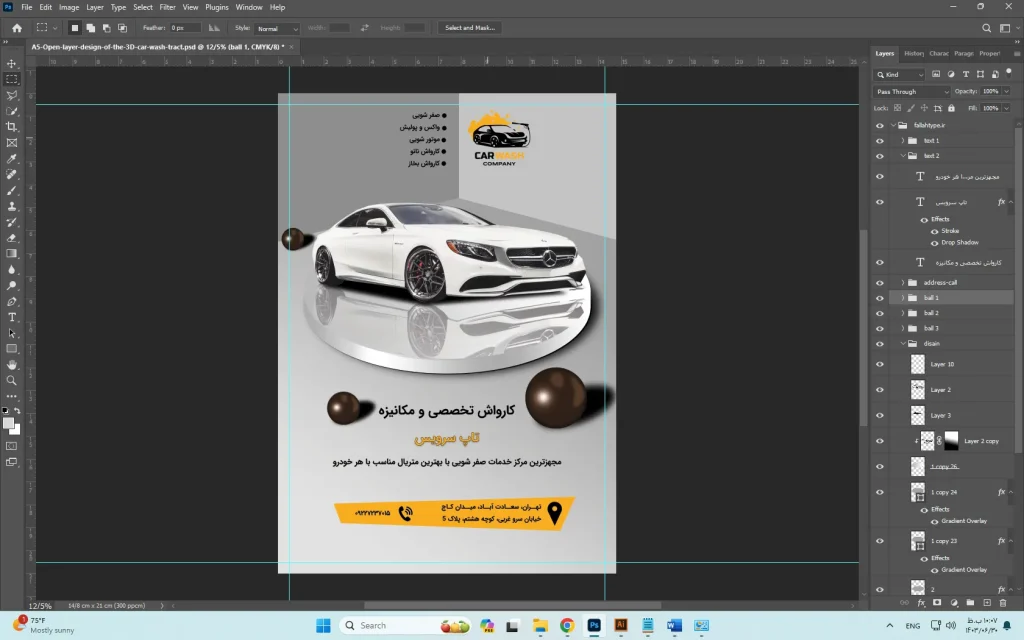
Task: Click the Layer 3 thumbnail
Action: tap(918, 415)
